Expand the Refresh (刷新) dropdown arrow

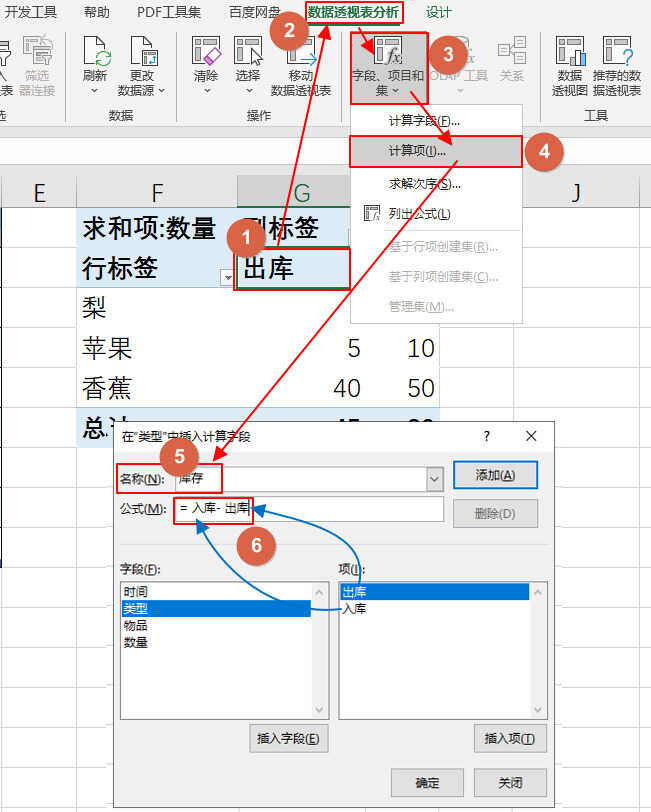click(95, 91)
